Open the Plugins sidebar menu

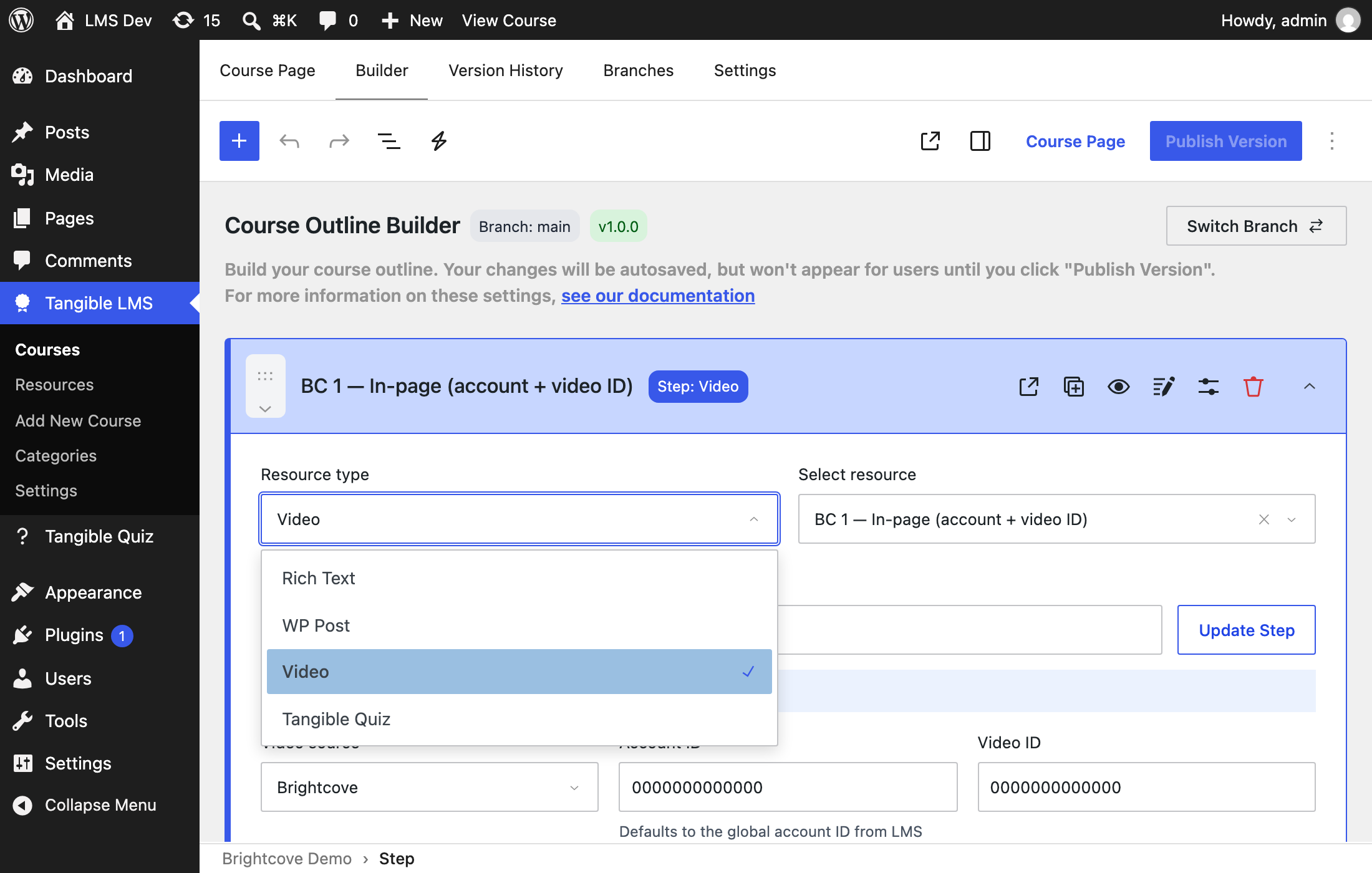tap(100, 635)
